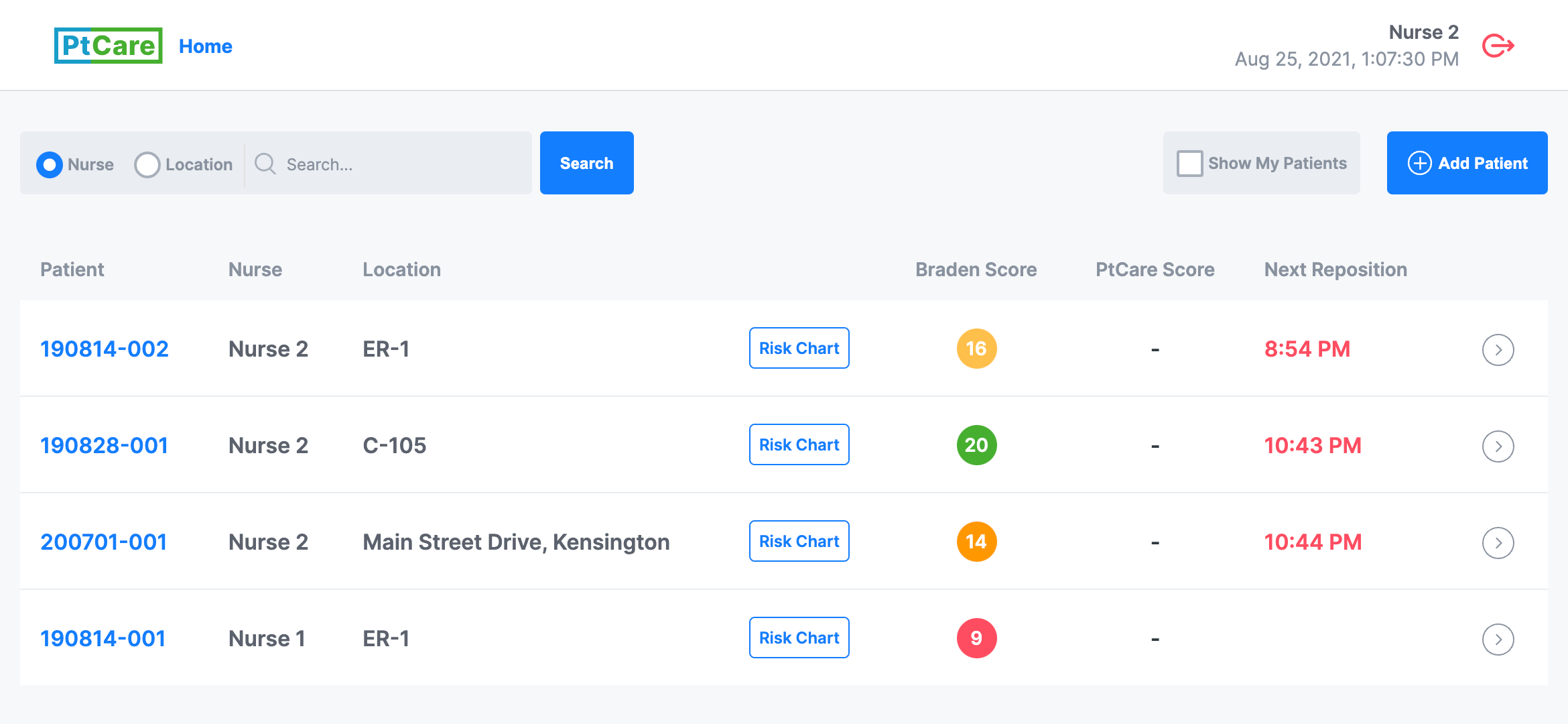Open patient link 190828-001

tap(104, 446)
